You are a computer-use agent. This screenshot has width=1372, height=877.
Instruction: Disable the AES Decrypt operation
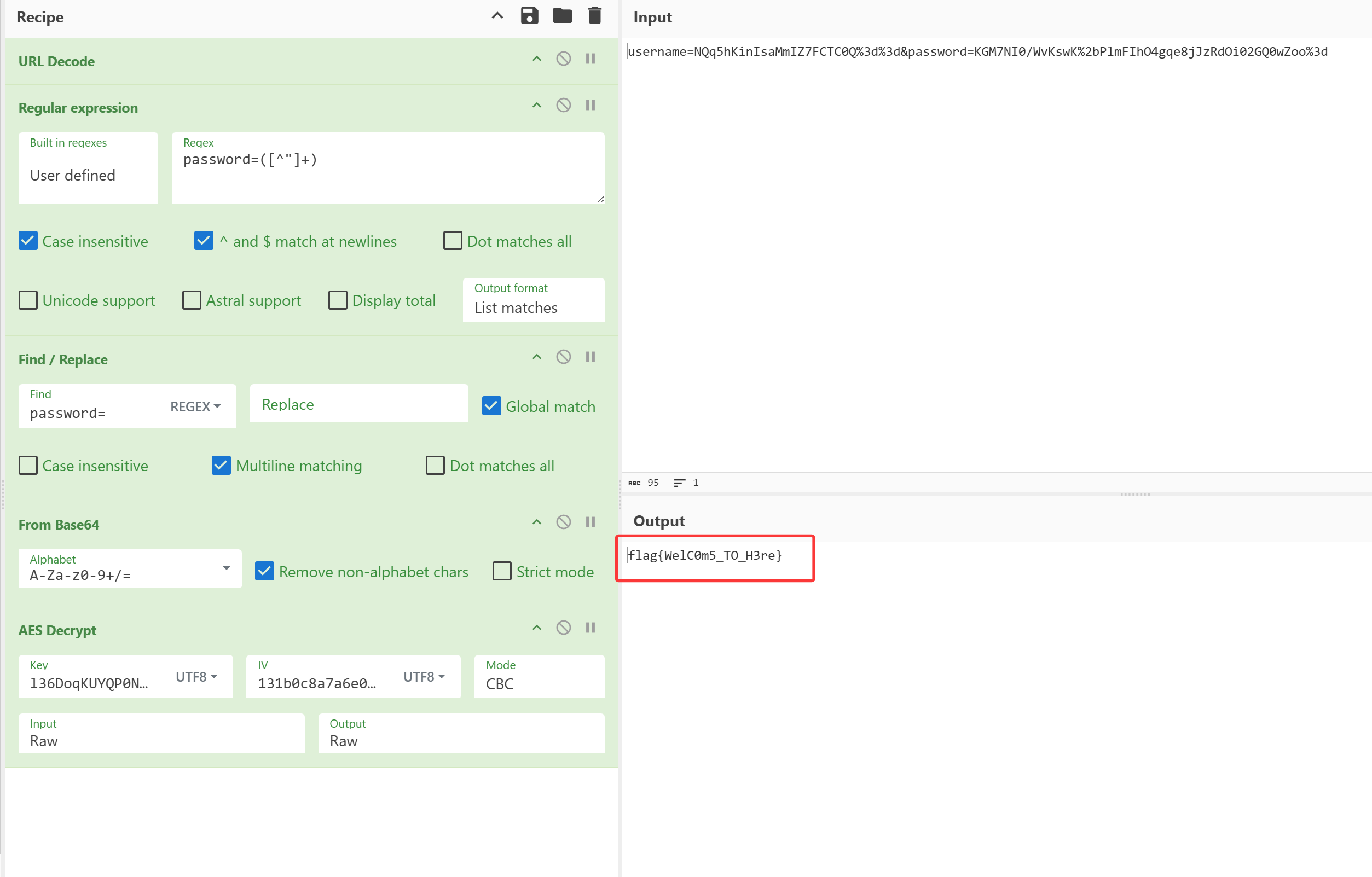point(563,628)
